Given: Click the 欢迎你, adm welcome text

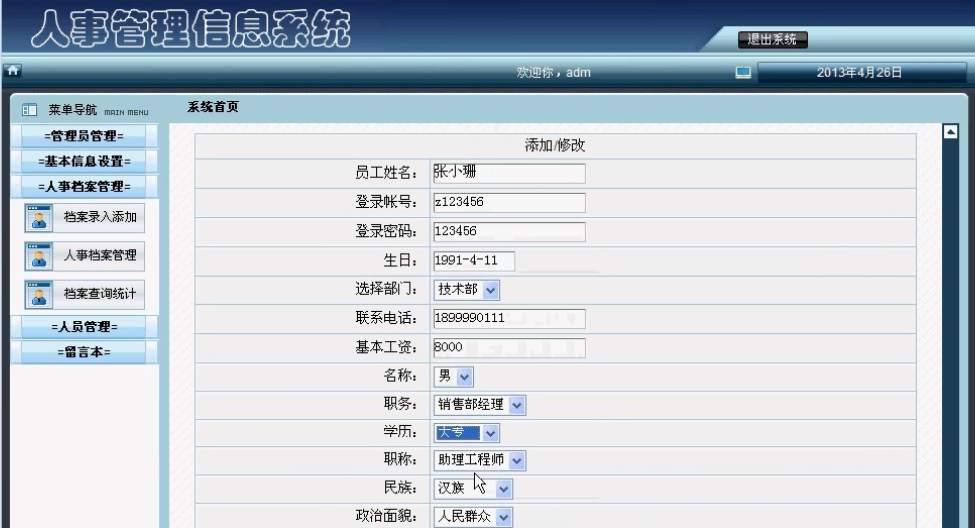Looking at the screenshot, I should [x=553, y=73].
